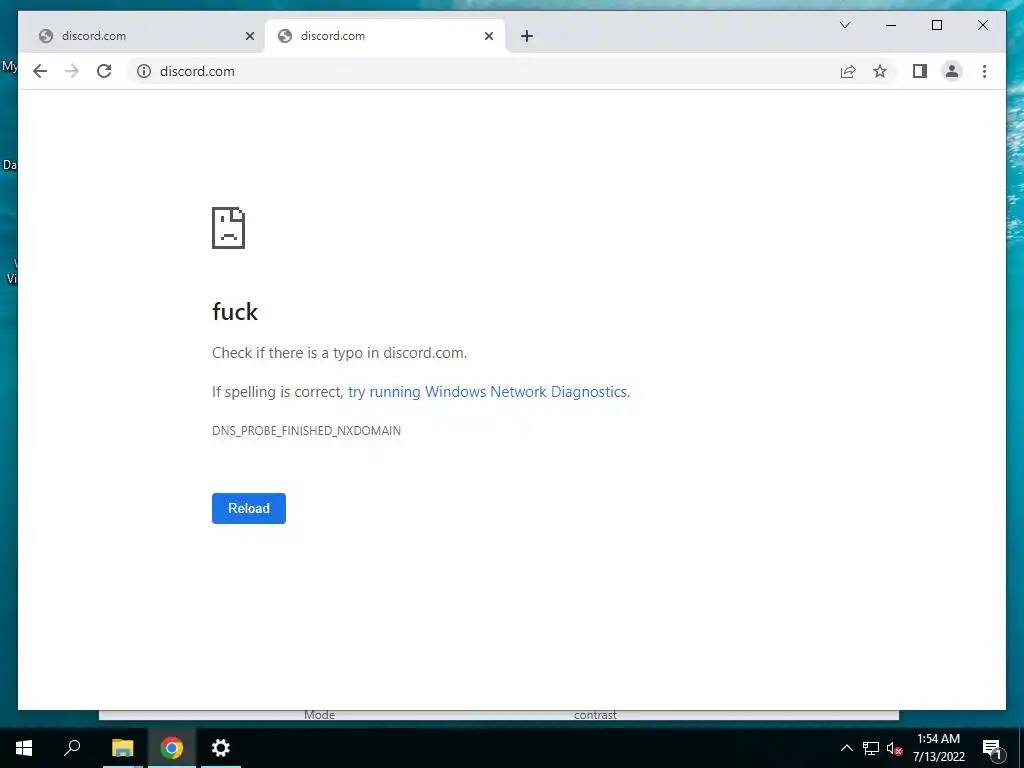Image resolution: width=1024 pixels, height=768 pixels.
Task: Close the first discord.com tab
Action: tap(249, 36)
